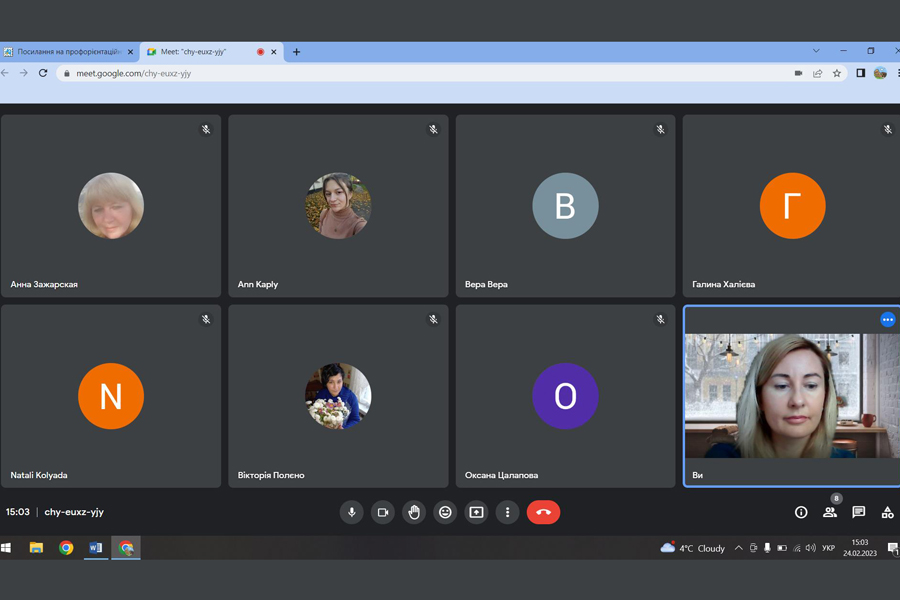Toggle the browser side panel
This screenshot has width=900, height=600.
pos(860,73)
